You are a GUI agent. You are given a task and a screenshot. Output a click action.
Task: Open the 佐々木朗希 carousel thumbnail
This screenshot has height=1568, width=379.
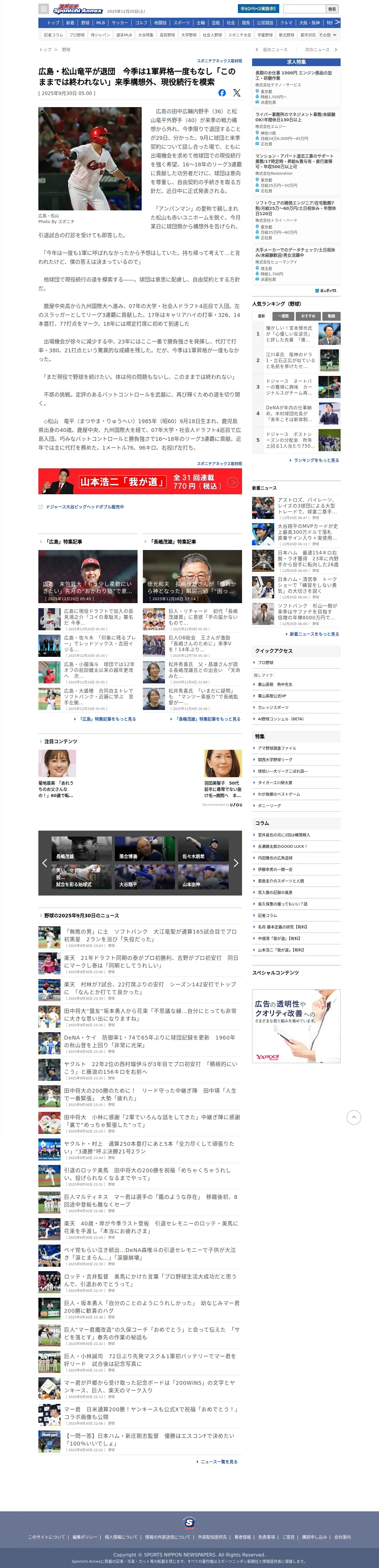tap(203, 849)
